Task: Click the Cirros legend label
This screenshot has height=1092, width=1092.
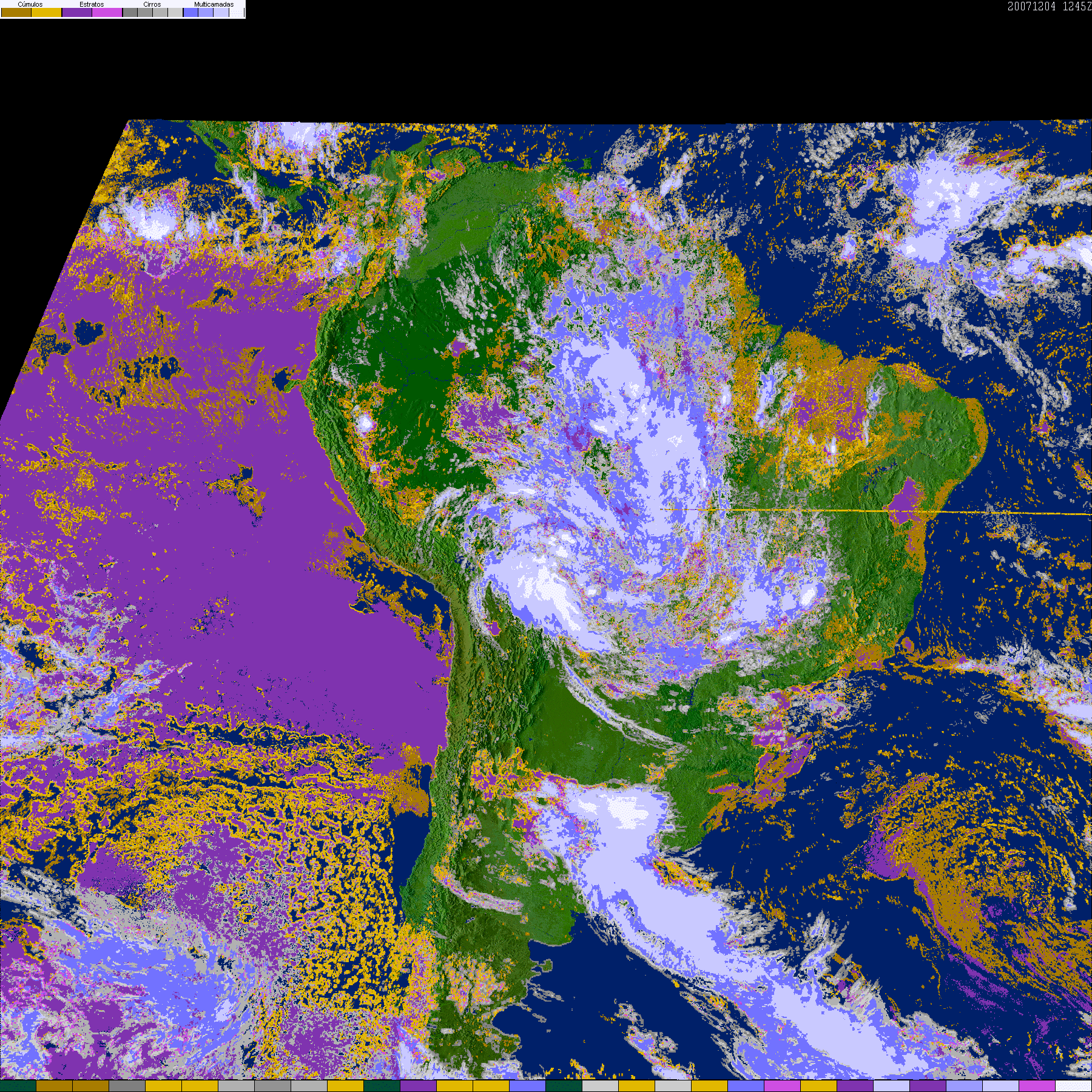Action: (152, 4)
